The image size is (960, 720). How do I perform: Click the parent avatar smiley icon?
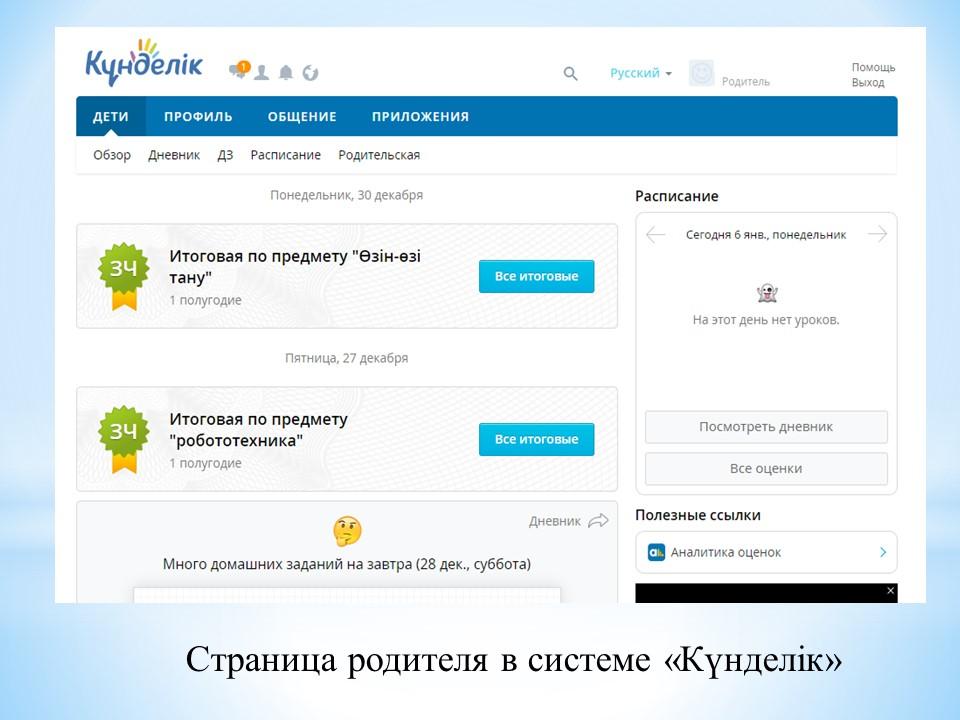click(x=701, y=73)
